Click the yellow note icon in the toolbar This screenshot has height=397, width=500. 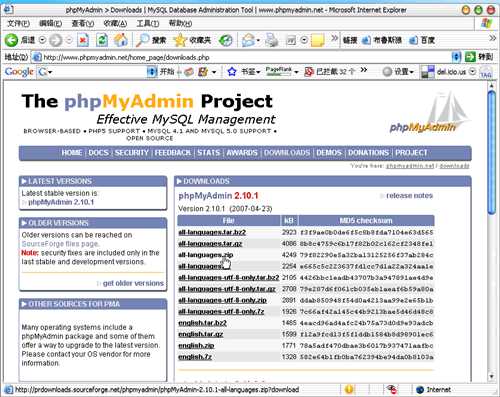317,41
